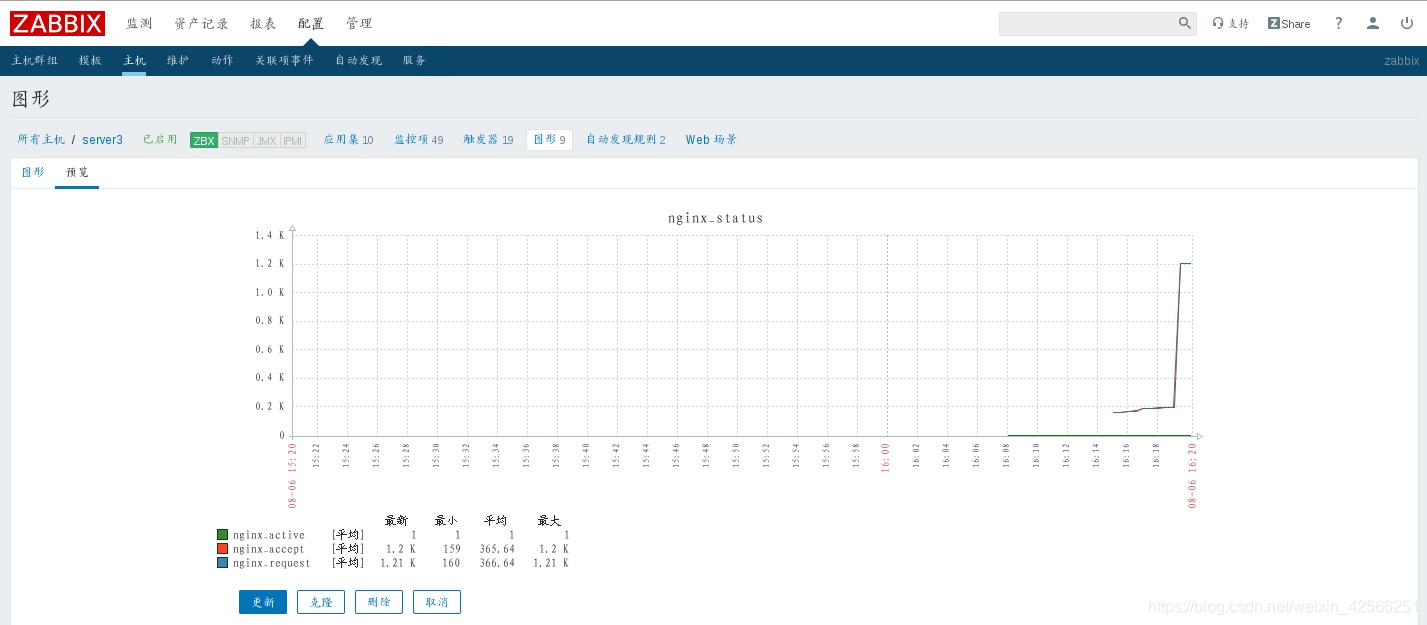
Task: Go to 自动发现 submenu
Action: [x=358, y=60]
